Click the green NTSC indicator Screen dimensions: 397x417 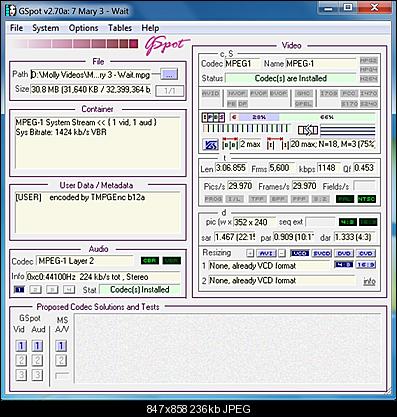tap(366, 199)
